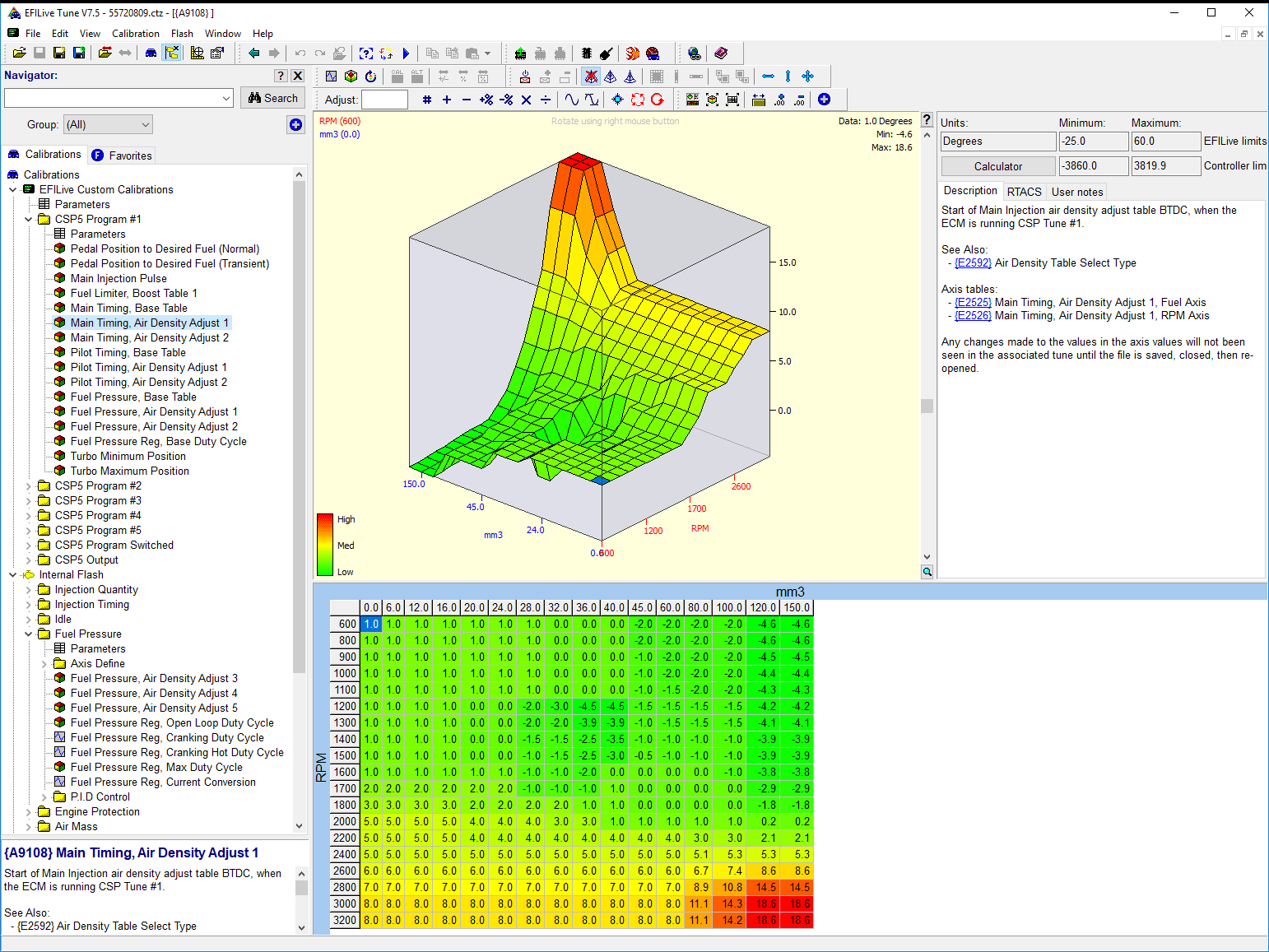Click the smooth sine wave icon
The image size is (1269, 952).
coord(572,100)
